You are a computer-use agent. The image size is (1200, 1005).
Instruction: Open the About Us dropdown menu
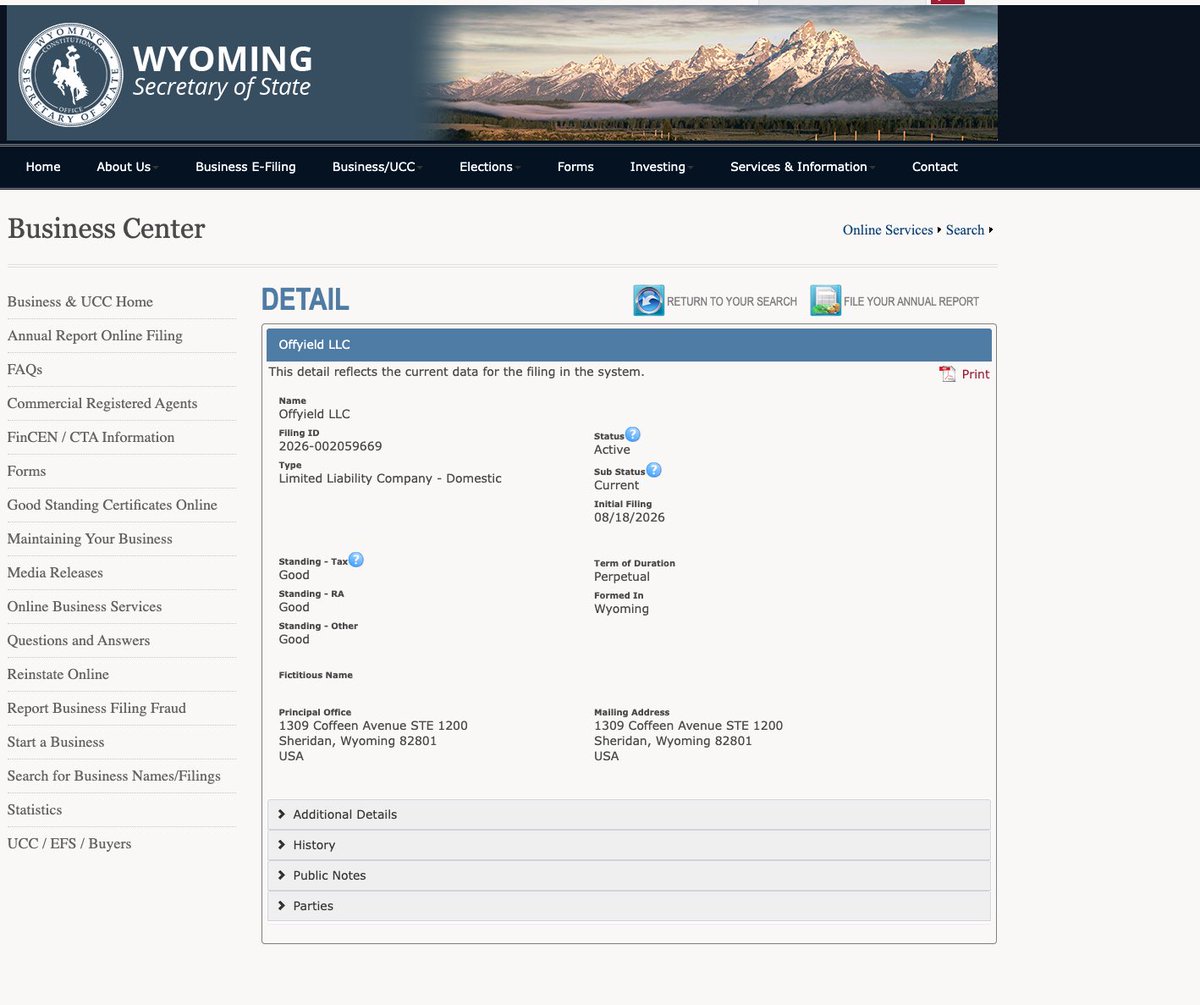coord(127,167)
